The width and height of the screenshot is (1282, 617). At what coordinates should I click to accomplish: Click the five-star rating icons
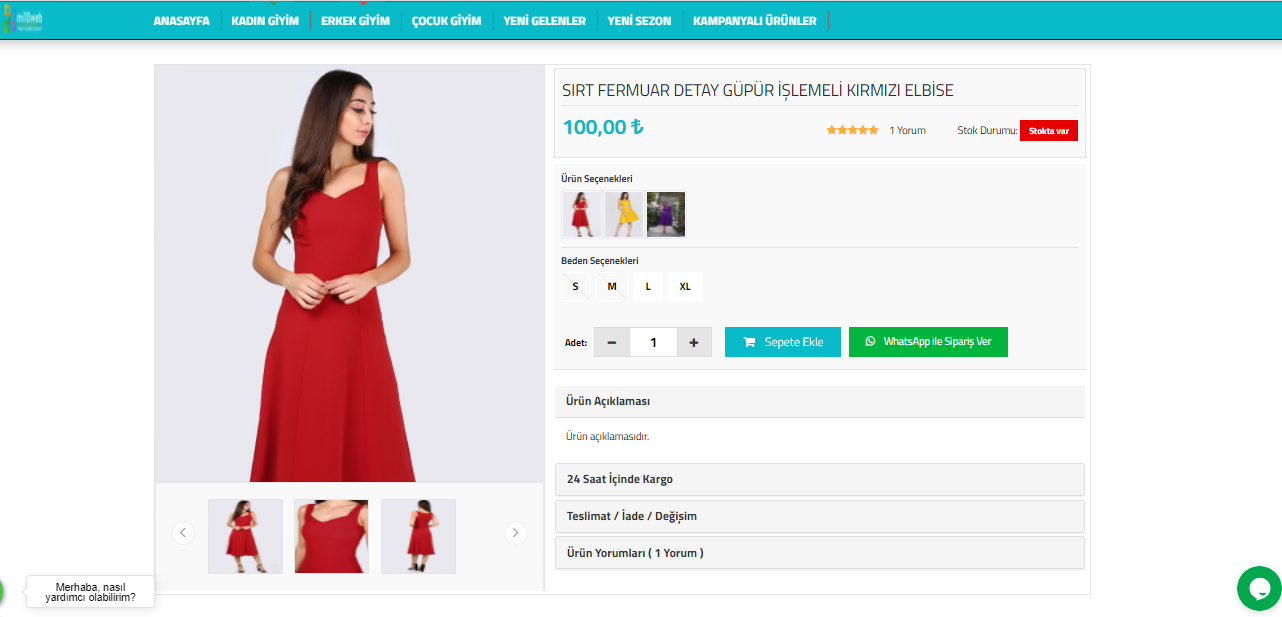[x=852, y=130]
